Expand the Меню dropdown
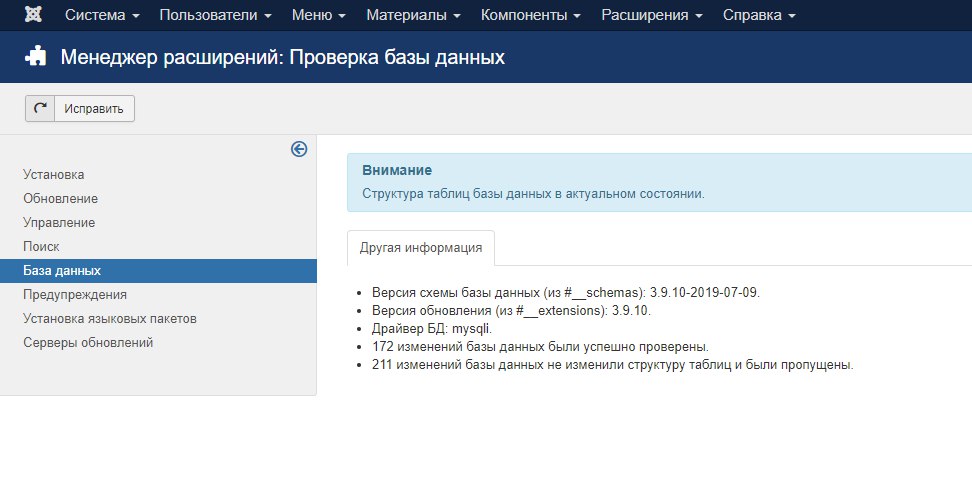 point(319,15)
